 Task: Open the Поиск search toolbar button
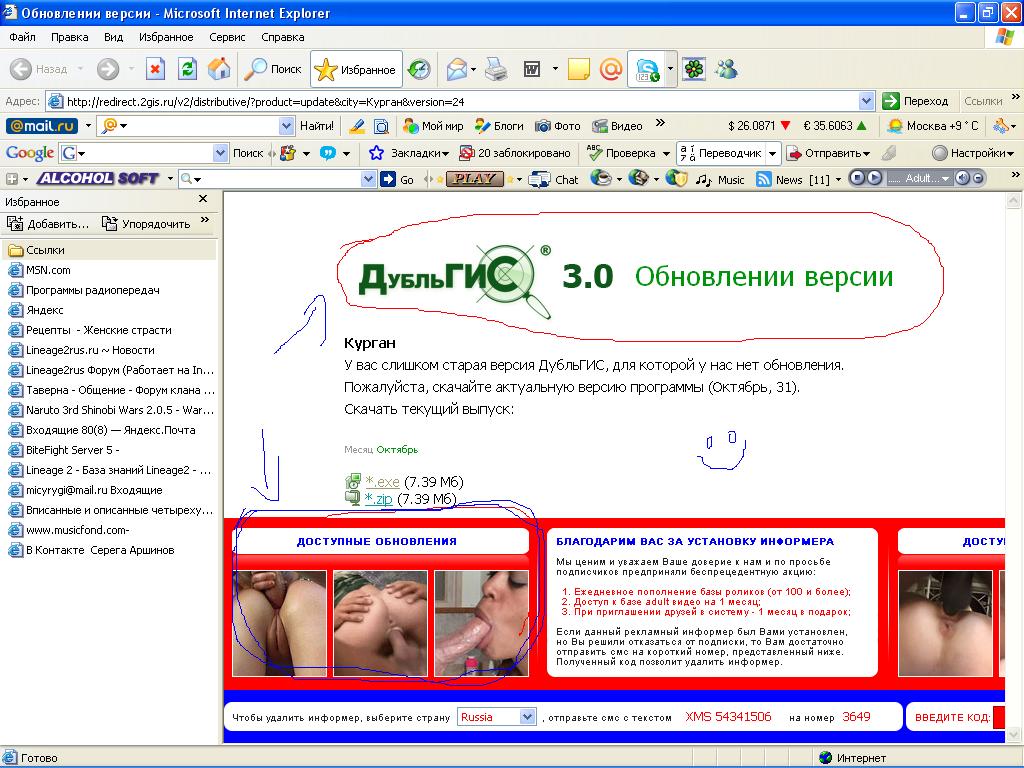pyautogui.click(x=273, y=69)
